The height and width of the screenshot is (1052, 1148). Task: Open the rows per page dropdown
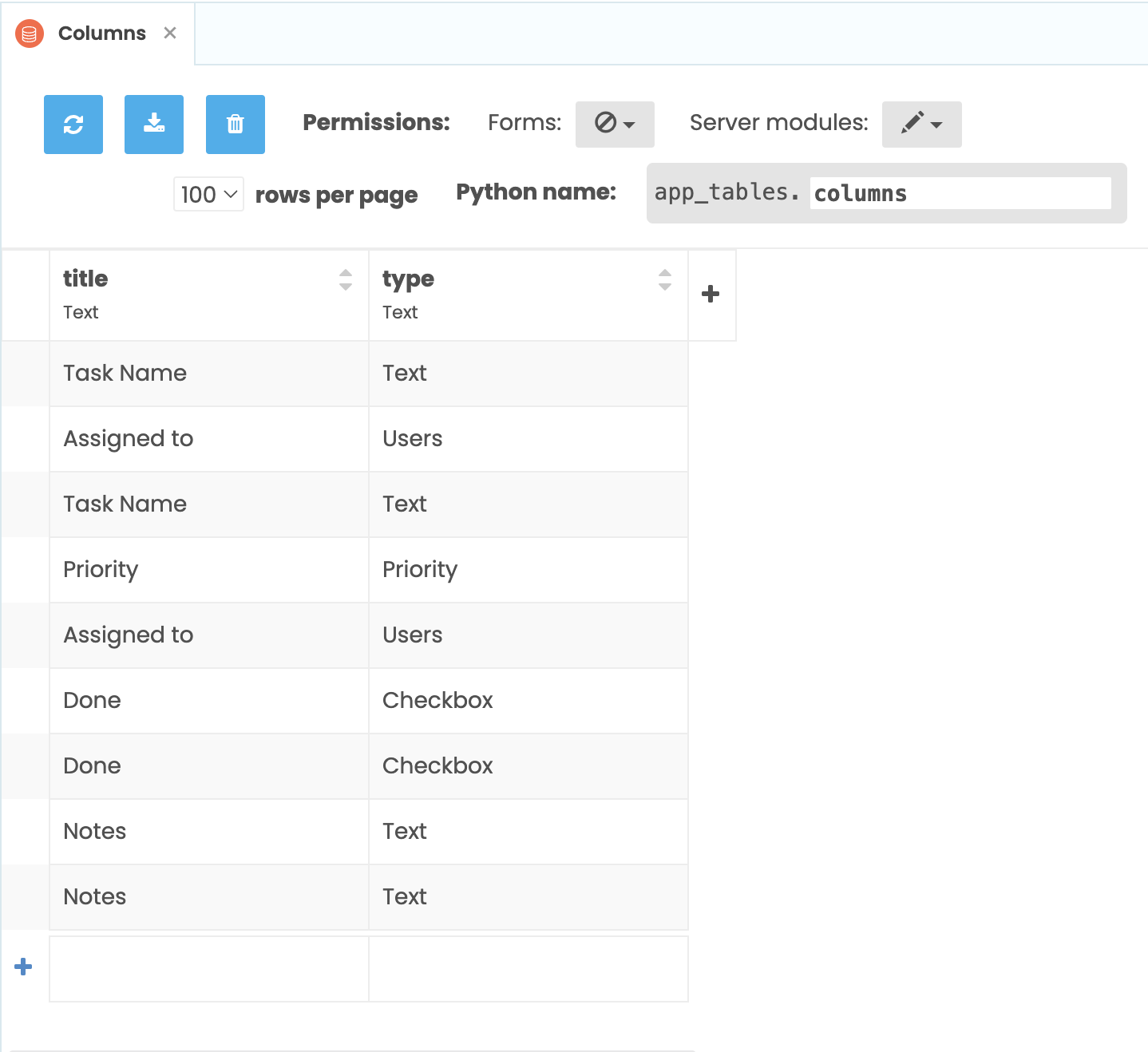(208, 194)
